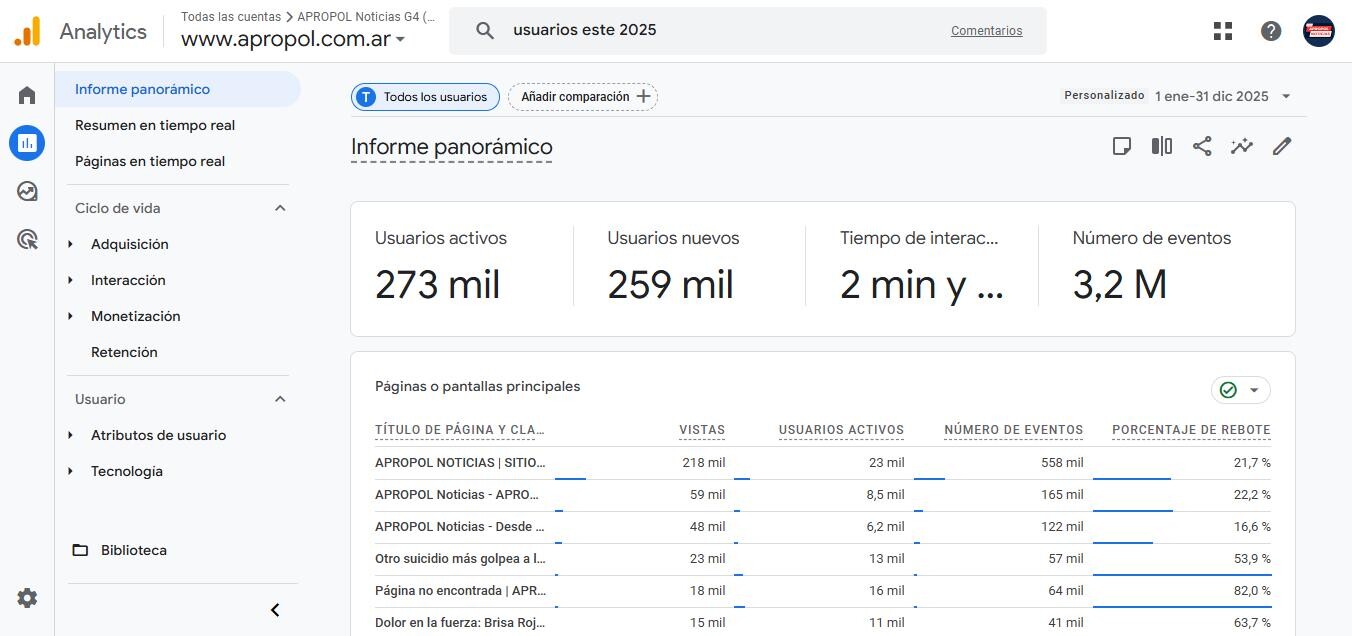Open the Google apps launcher
The width and height of the screenshot is (1352, 636).
pyautogui.click(x=1222, y=30)
